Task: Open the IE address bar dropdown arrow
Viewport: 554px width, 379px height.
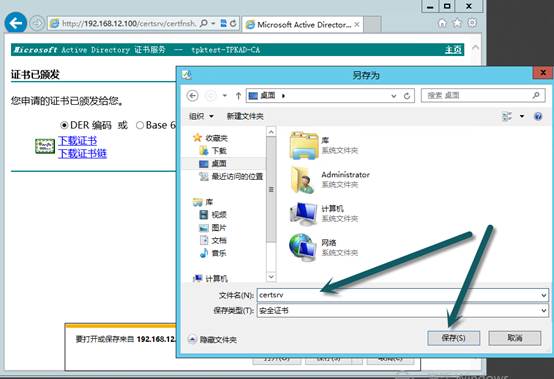Action: (213, 23)
